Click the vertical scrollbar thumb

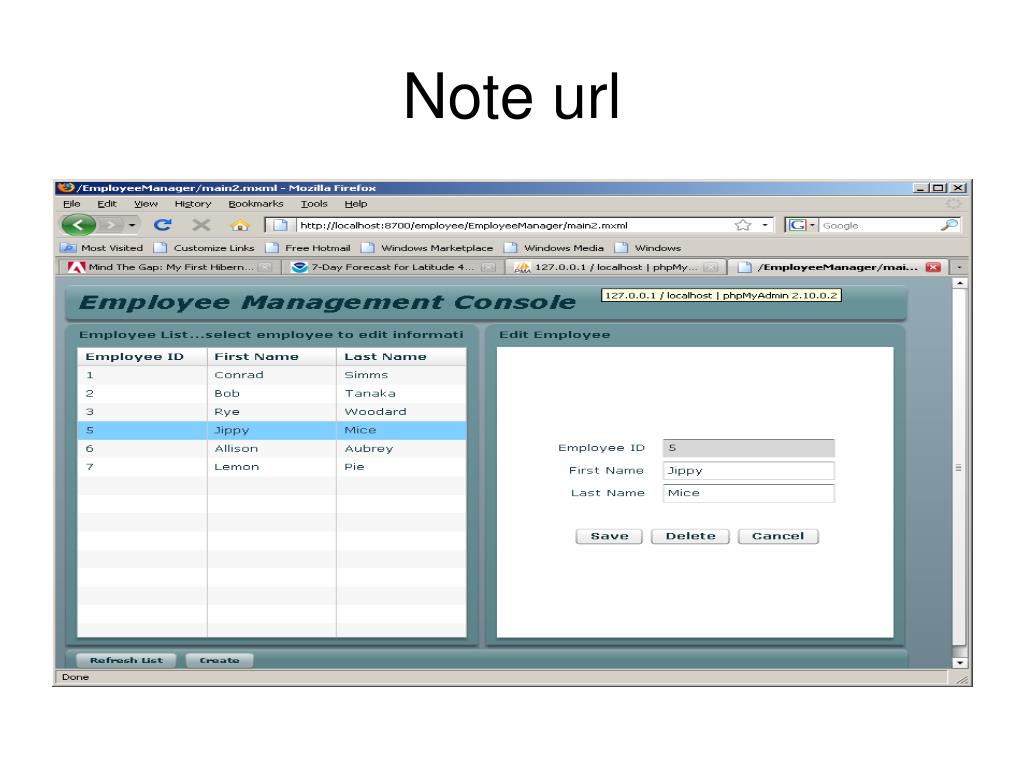959,468
